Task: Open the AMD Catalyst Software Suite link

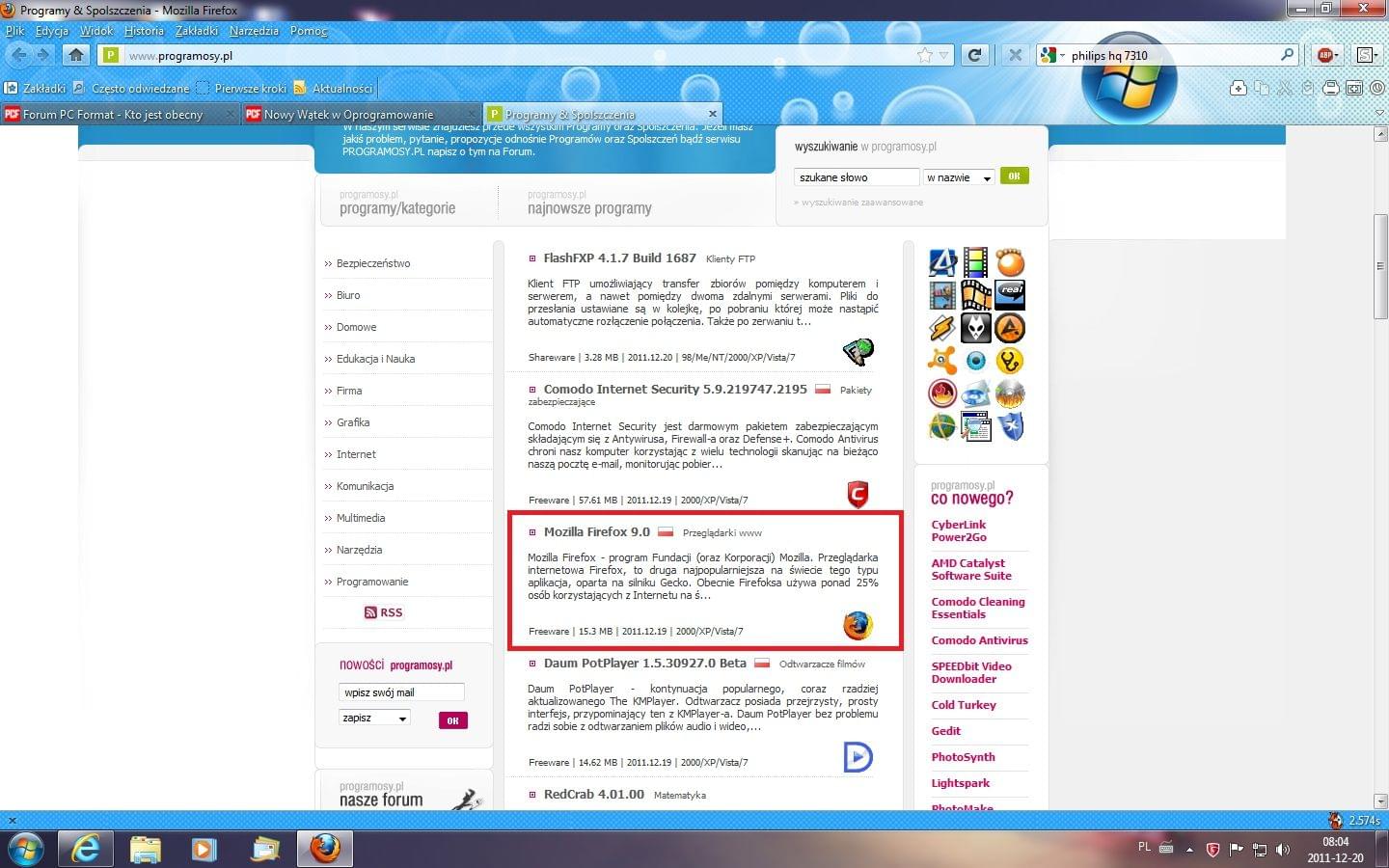Action: [971, 569]
